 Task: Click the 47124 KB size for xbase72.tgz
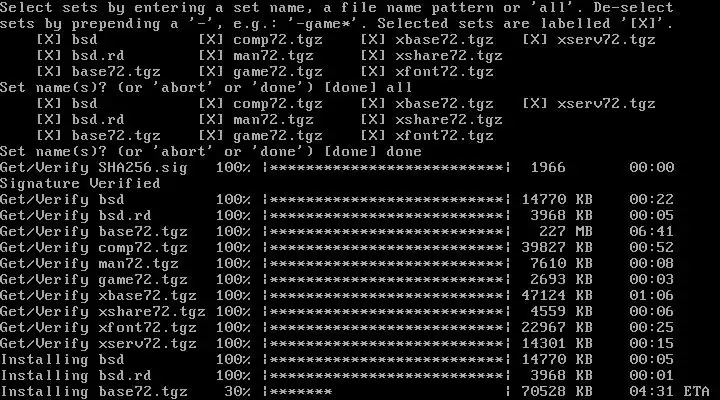[557, 295]
